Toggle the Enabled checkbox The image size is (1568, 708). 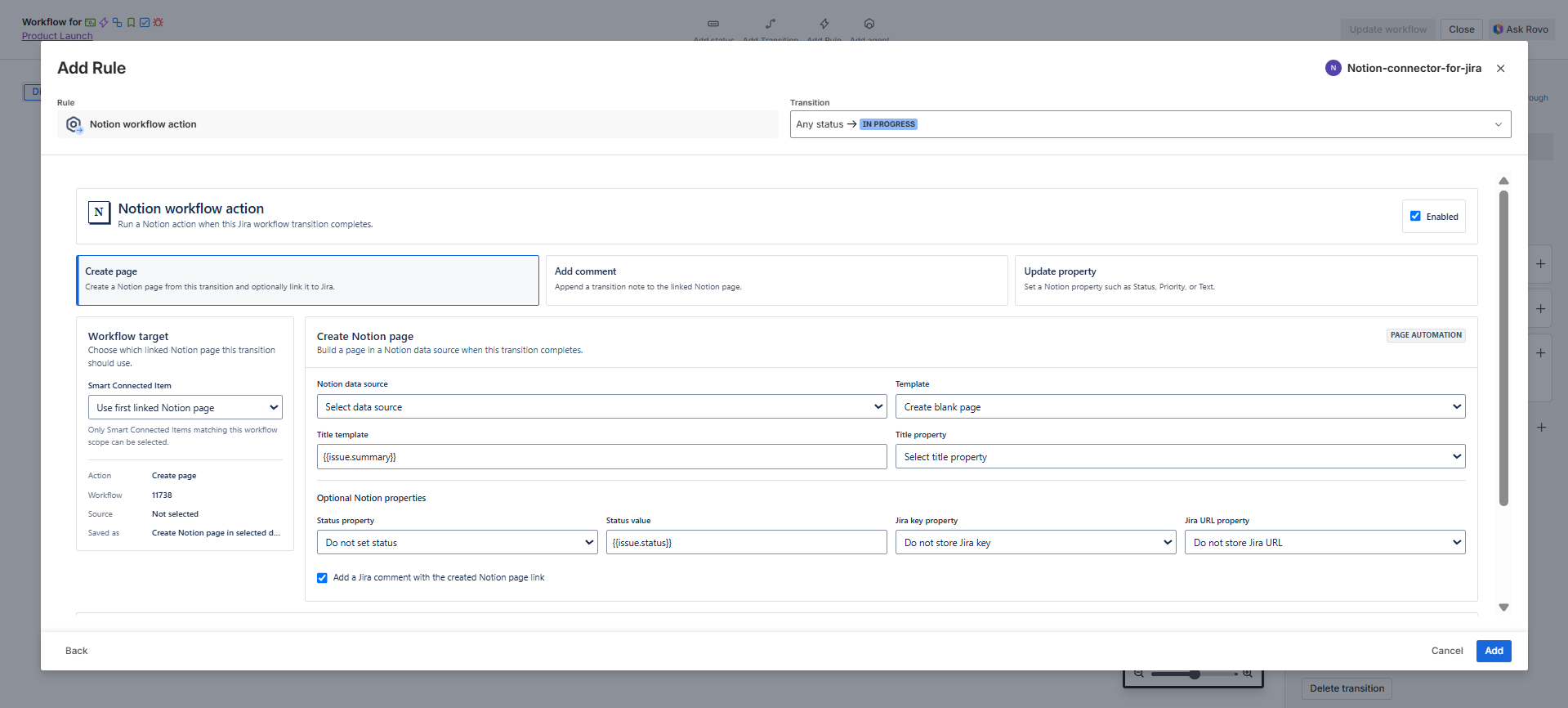pos(1415,216)
